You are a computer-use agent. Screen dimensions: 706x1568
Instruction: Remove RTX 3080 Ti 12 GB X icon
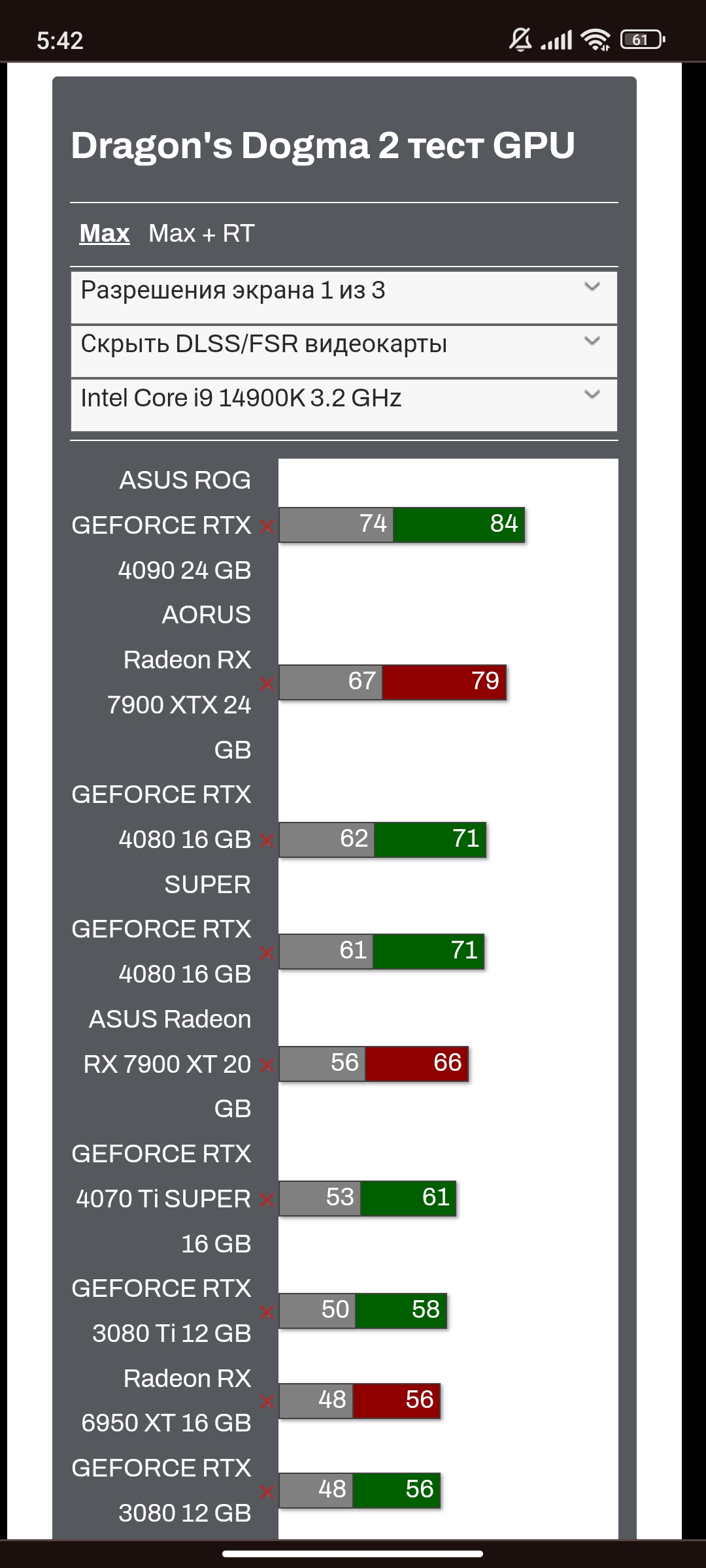click(267, 1312)
